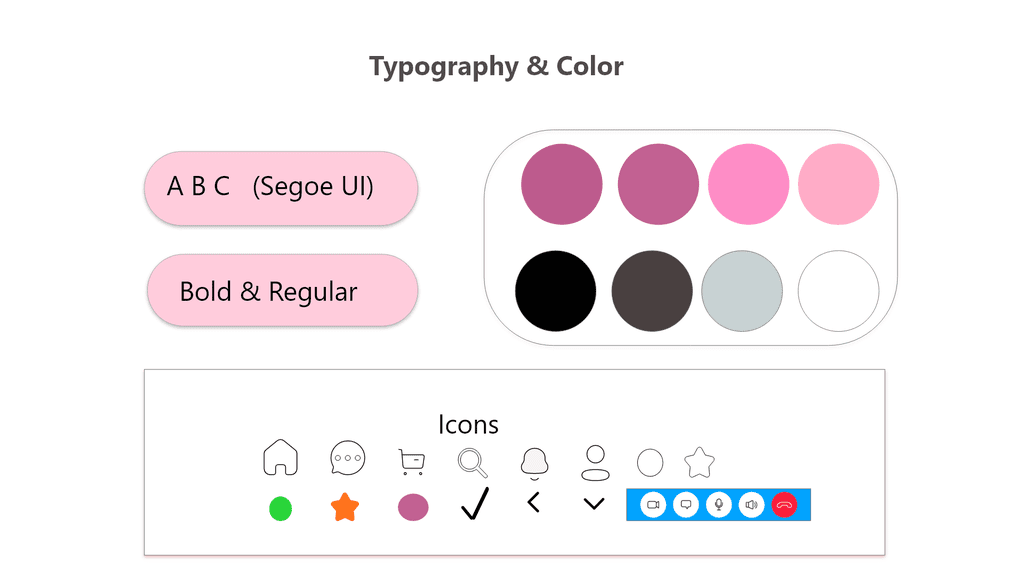Click the outlined star icon
This screenshot has width=1024, height=576.
pyautogui.click(x=699, y=462)
